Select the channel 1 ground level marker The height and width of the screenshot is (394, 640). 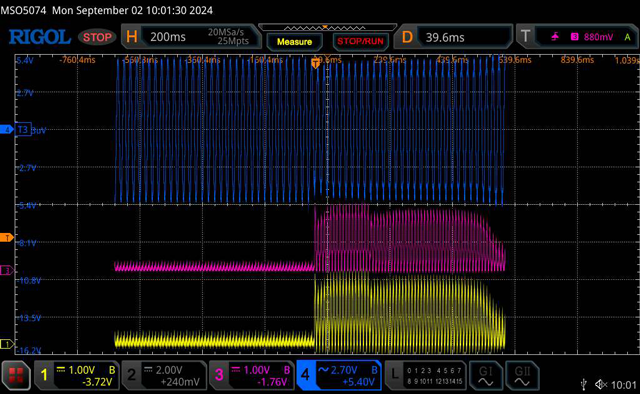tap(7, 344)
